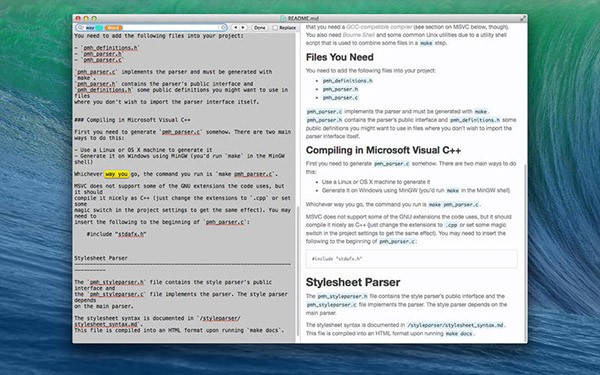Viewport: 600px width, 375px height.
Task: Click the README.md document icon in title
Action: (283, 18)
